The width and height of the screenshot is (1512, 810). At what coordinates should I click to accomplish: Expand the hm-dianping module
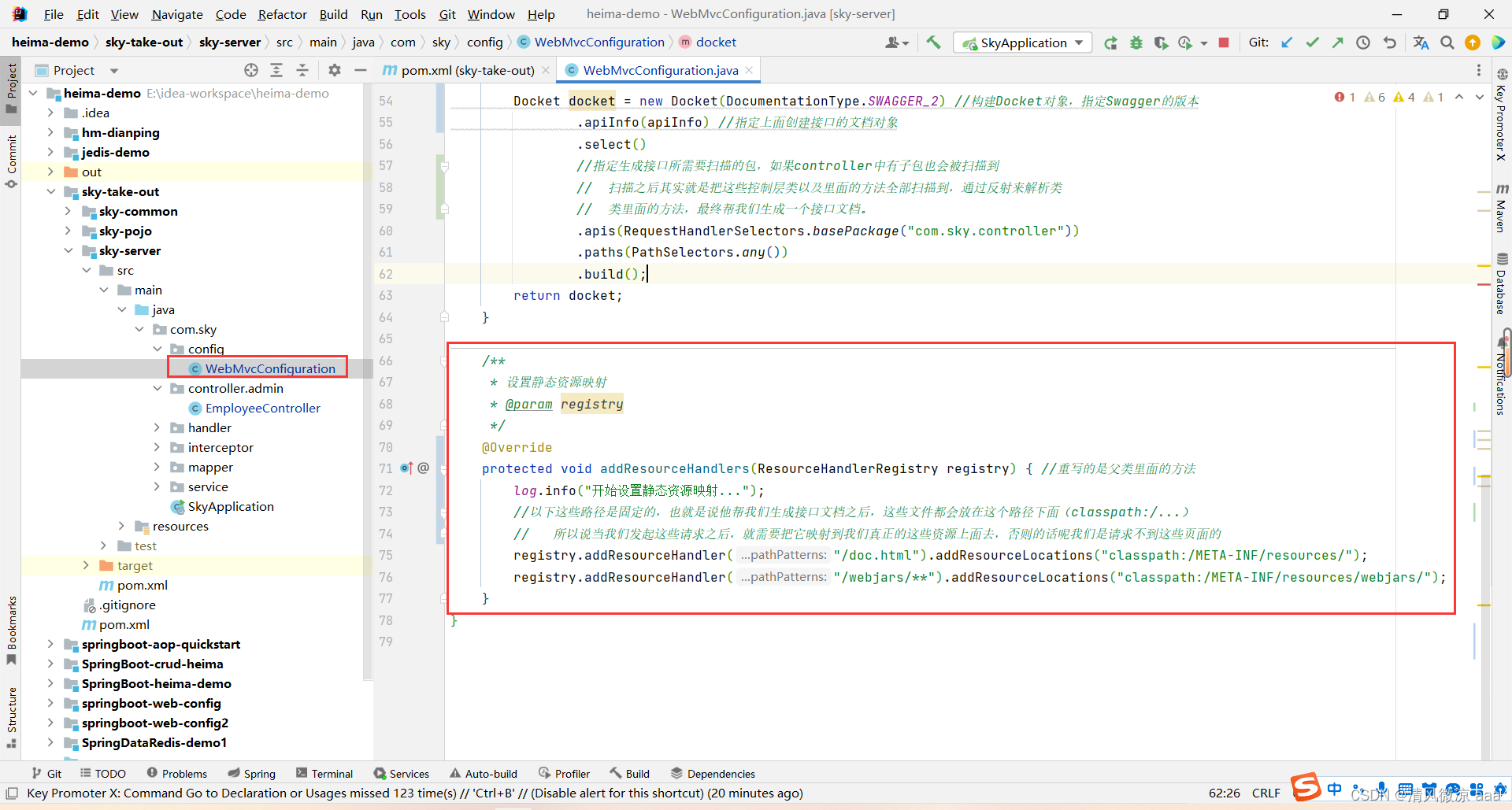tap(50, 132)
